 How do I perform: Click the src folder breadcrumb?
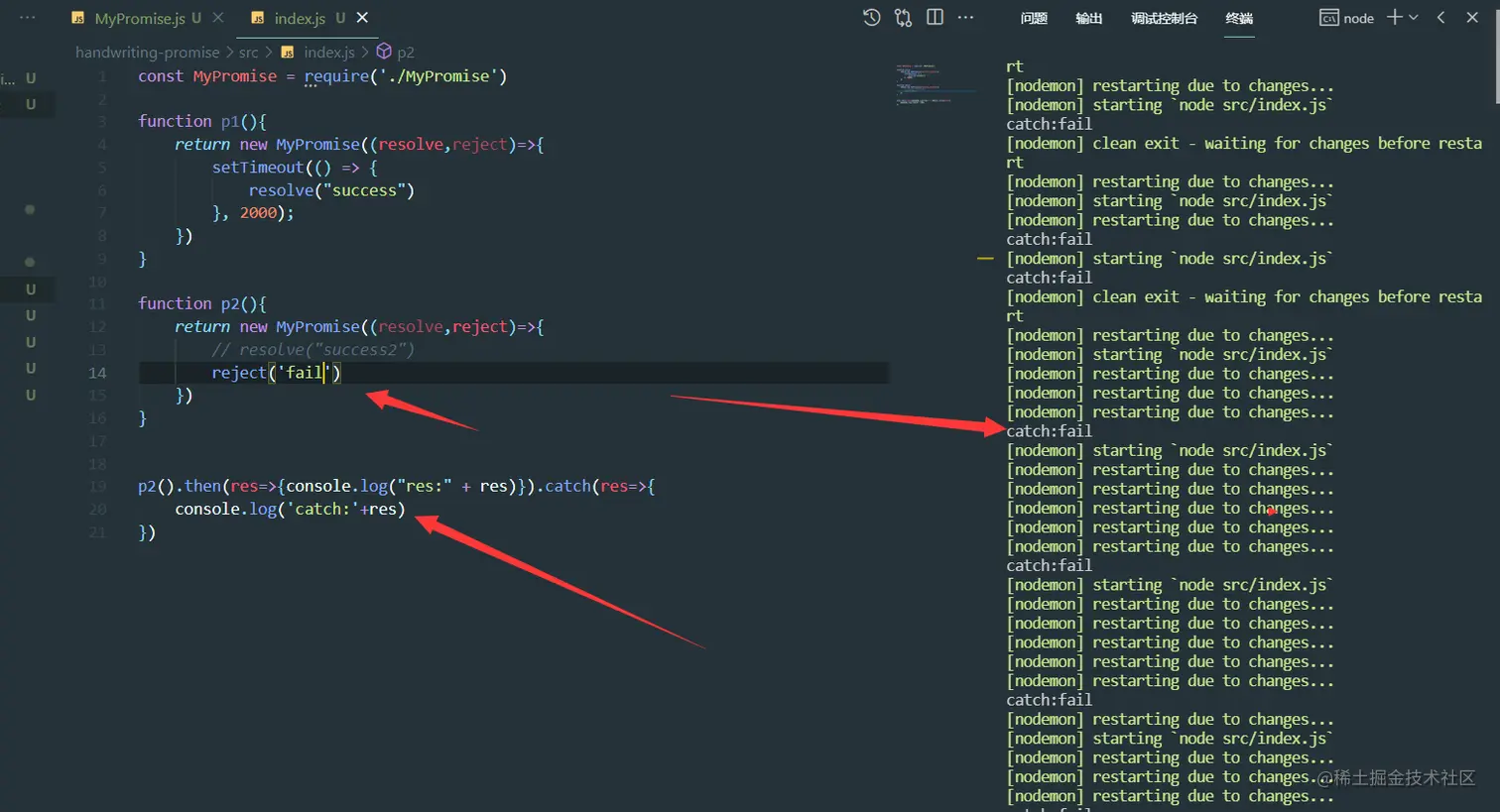click(248, 52)
